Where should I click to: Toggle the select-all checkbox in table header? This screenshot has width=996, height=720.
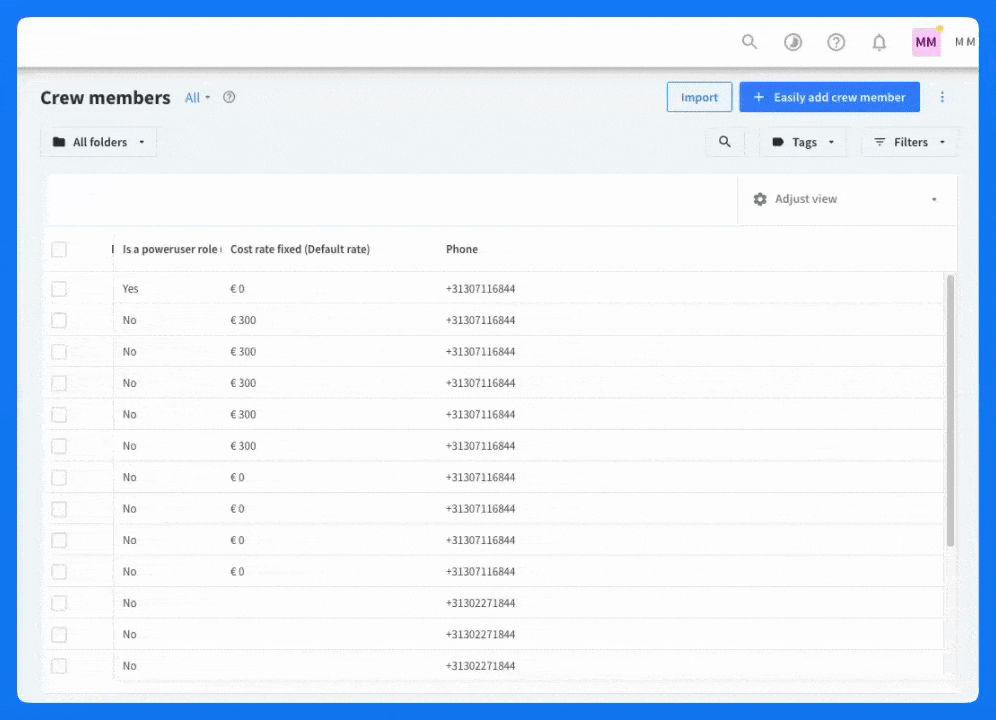(x=59, y=250)
